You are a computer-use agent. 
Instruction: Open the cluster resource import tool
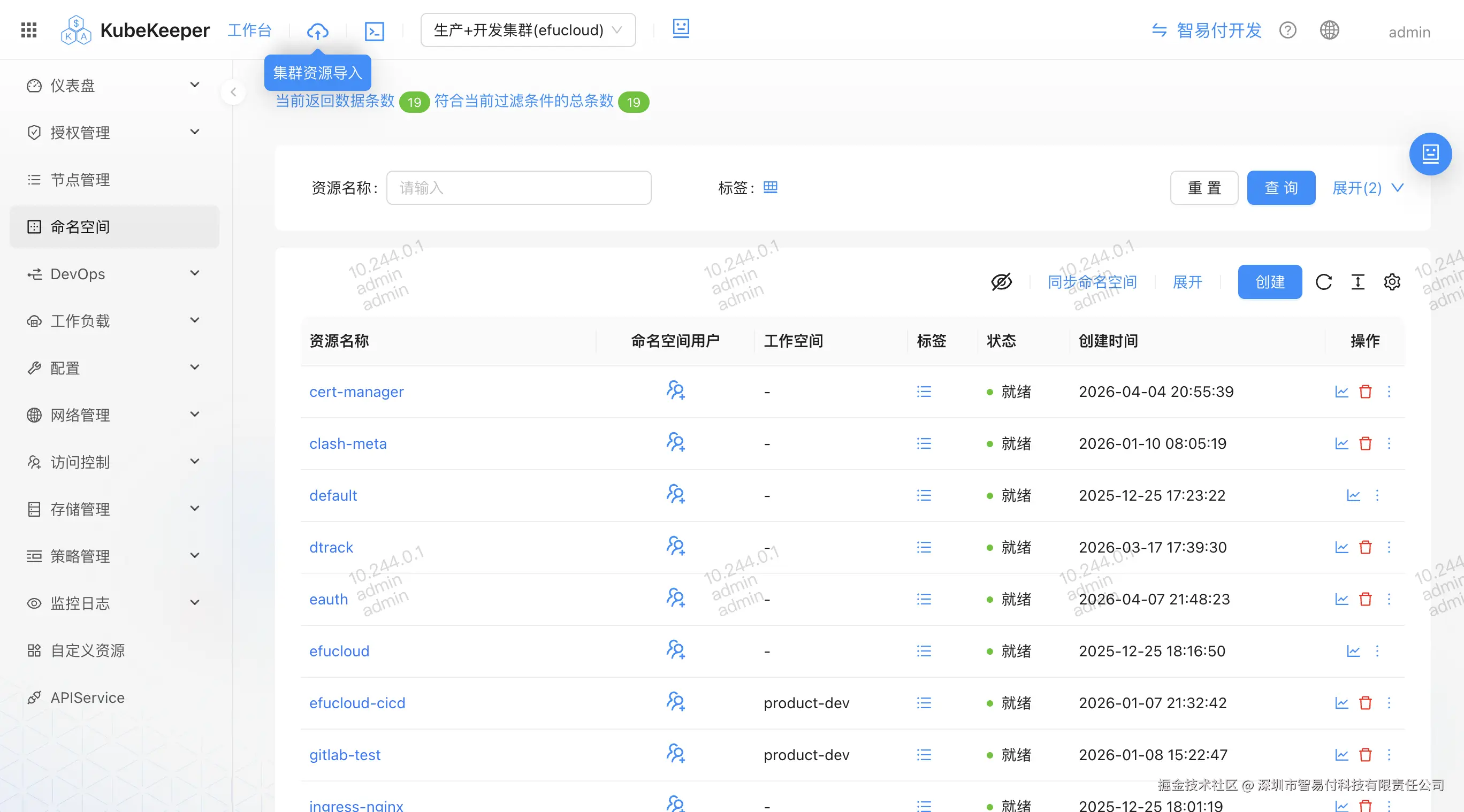[x=317, y=31]
